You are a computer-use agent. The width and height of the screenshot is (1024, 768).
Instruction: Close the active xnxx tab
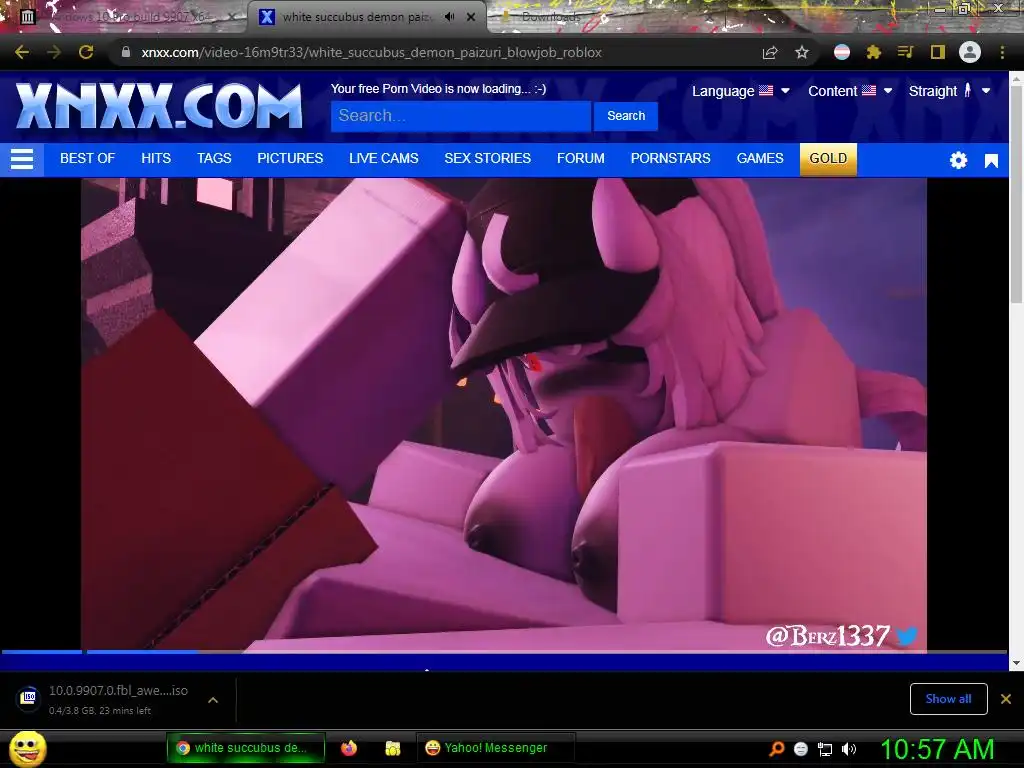point(471,17)
